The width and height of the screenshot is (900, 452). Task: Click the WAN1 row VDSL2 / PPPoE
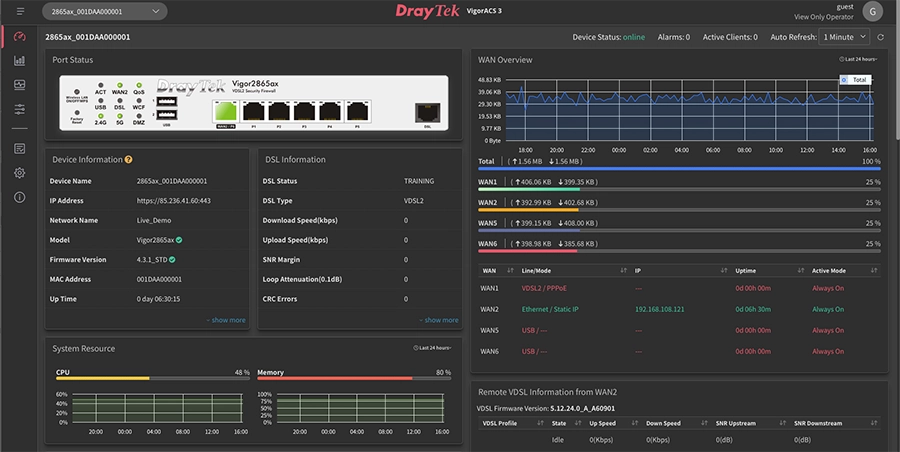pos(544,288)
